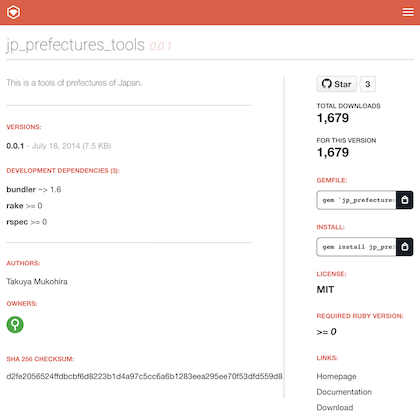Viewport: 420px width, 420px height.
Task: Open the star count badge
Action: (x=368, y=84)
